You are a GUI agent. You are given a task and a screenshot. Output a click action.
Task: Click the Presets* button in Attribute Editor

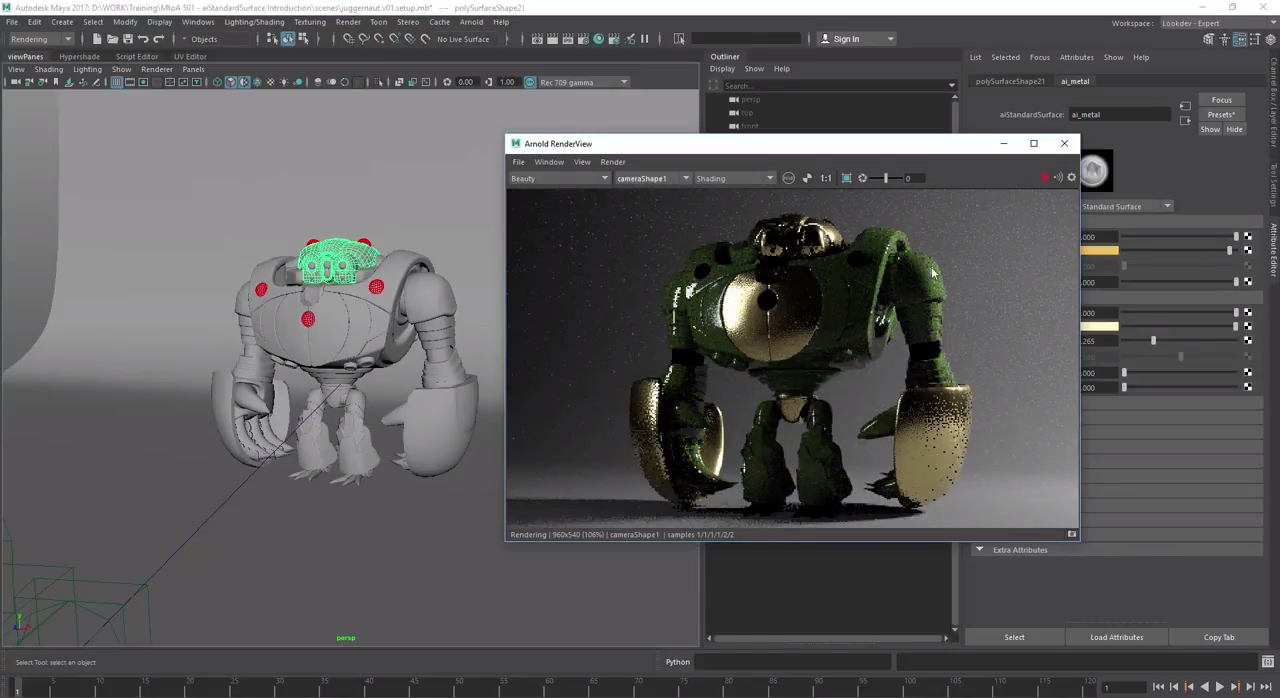coord(1221,114)
